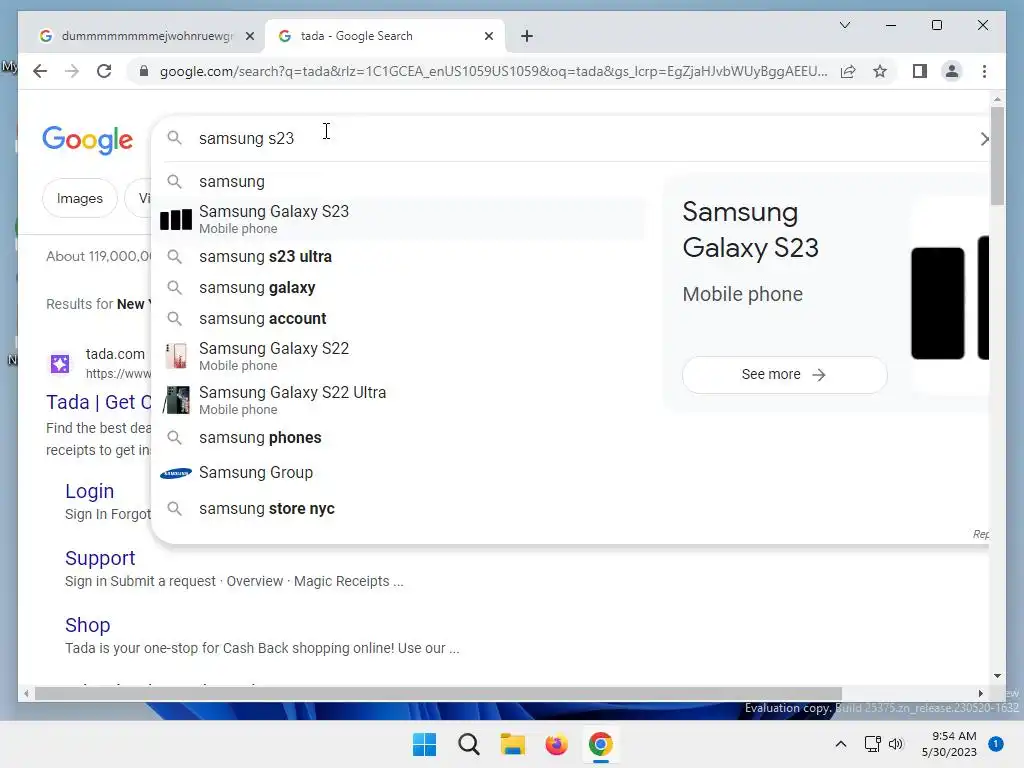Click the magnifier icon in search box

[x=174, y=138]
